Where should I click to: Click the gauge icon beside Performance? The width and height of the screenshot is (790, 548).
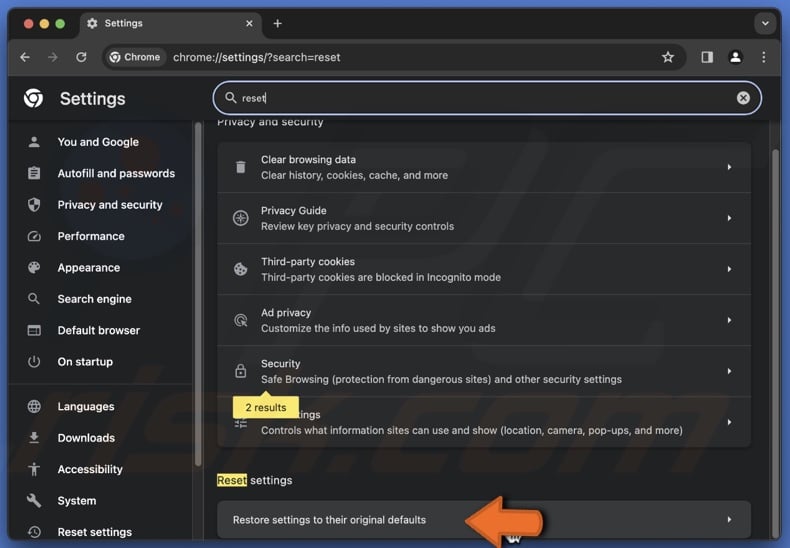[x=34, y=236]
